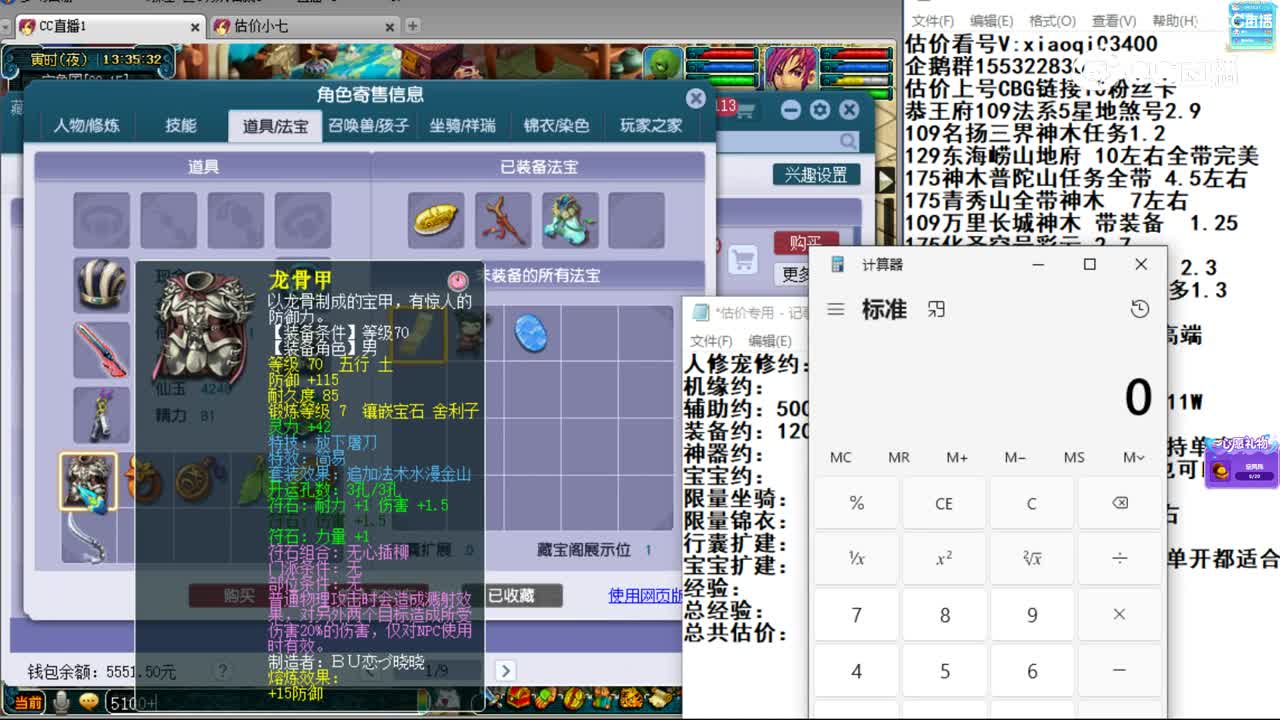
Task: Select the highlighted dragon bone armor icon
Action: (89, 481)
